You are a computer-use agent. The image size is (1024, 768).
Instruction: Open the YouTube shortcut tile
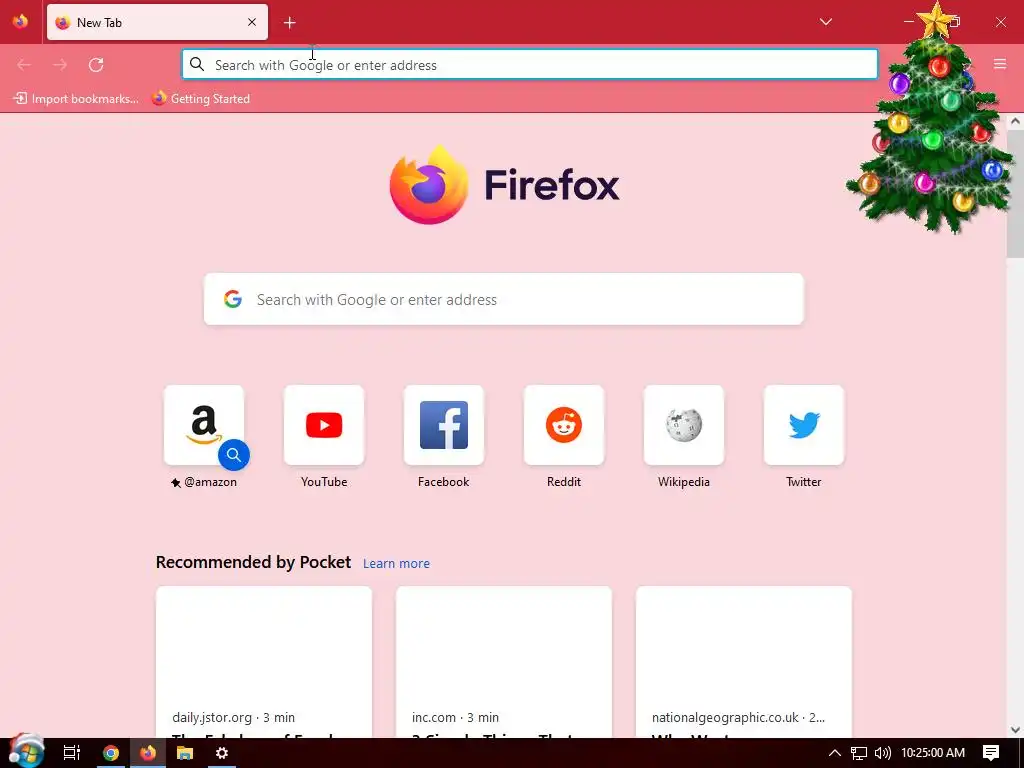324,425
